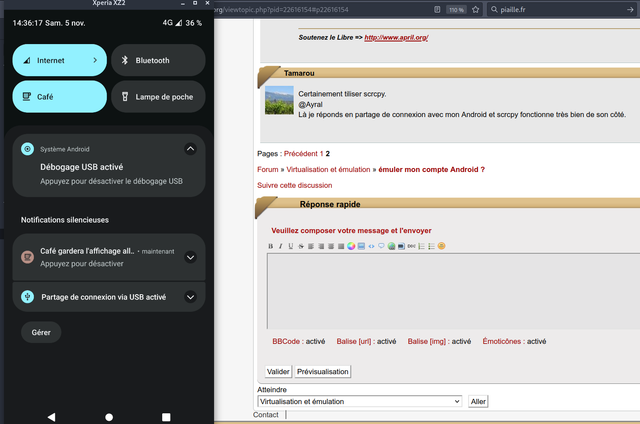Reset the 110 % zoom indicator
The width and height of the screenshot is (640, 424).
pyautogui.click(x=456, y=10)
